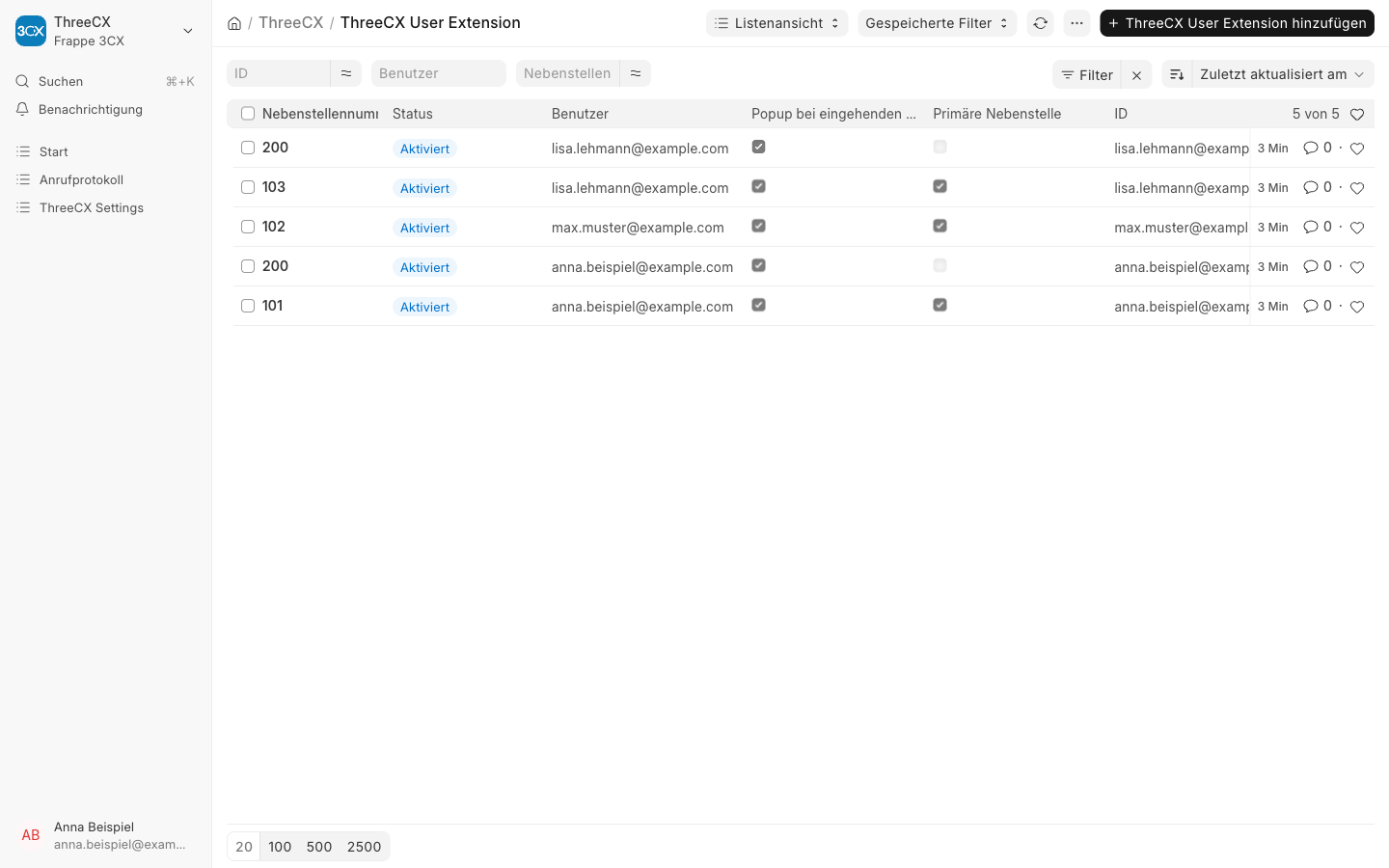Click the Primäre Nebenstelle column header

tap(997, 114)
